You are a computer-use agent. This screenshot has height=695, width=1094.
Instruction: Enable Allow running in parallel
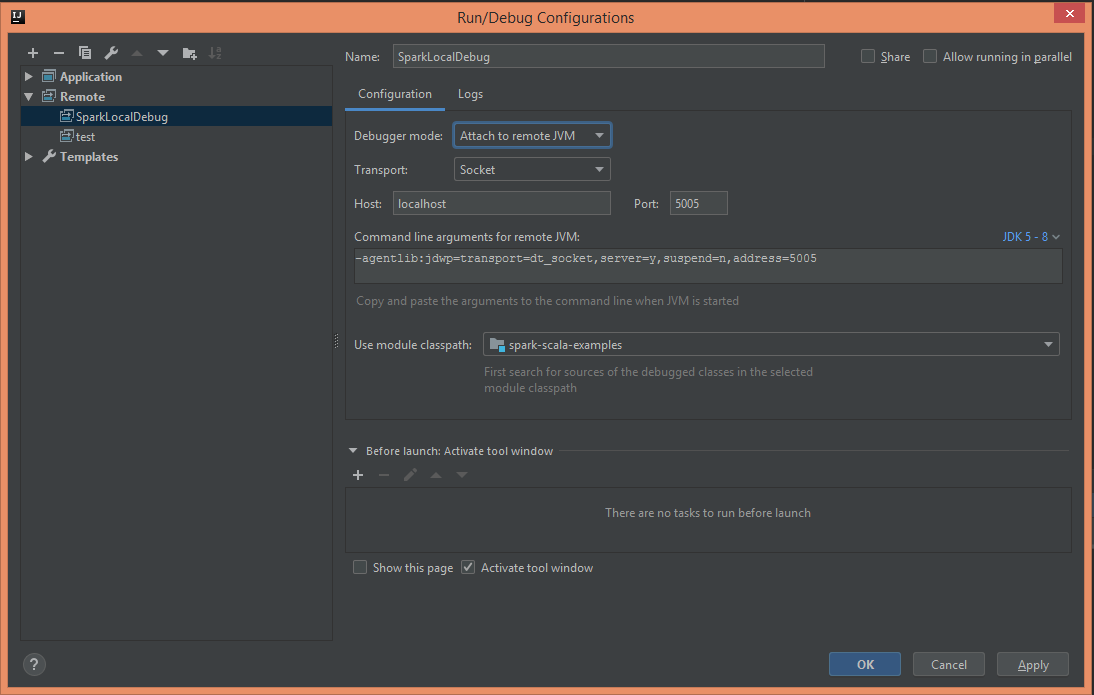930,57
